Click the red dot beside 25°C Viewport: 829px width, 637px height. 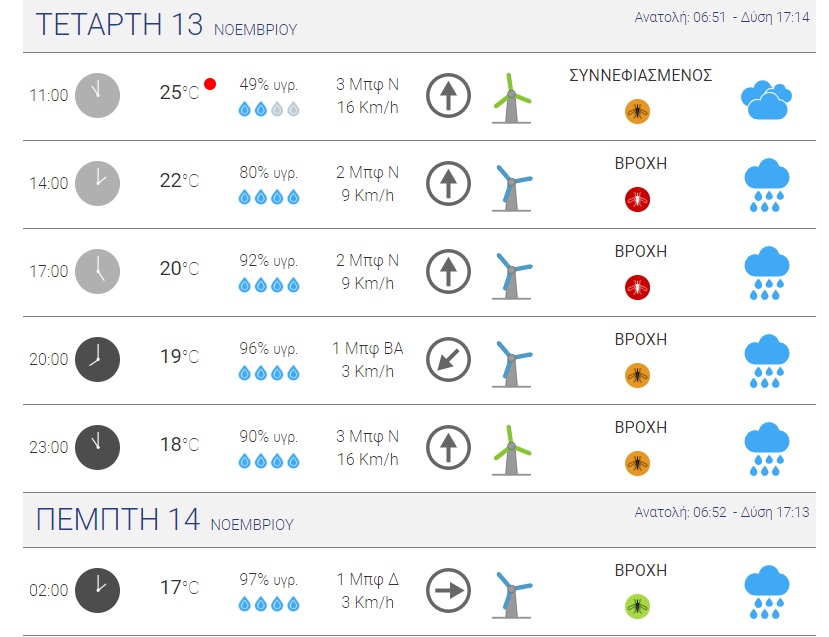210,84
